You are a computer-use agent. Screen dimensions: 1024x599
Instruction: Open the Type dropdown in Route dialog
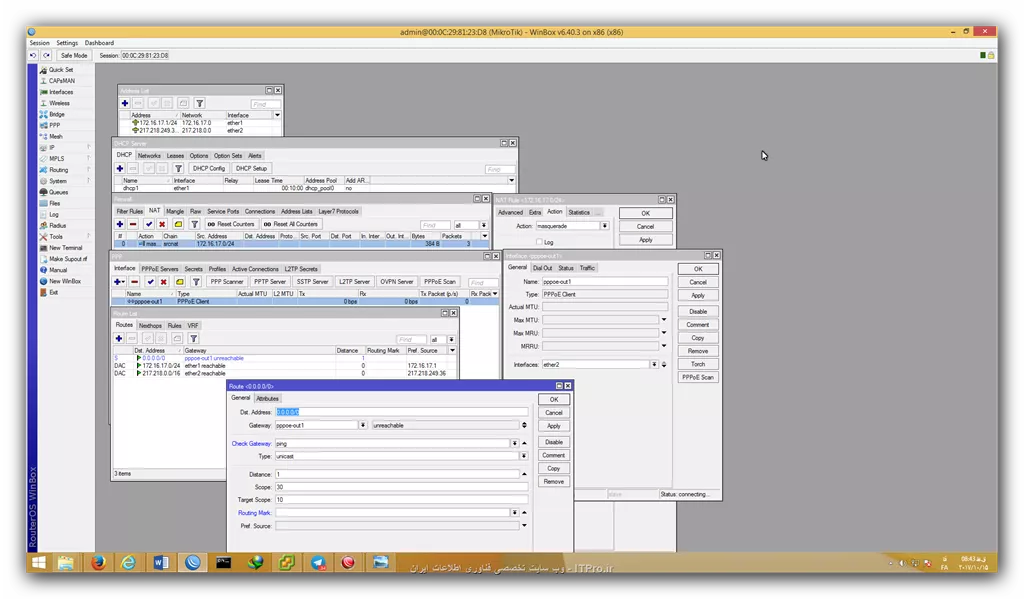point(524,456)
